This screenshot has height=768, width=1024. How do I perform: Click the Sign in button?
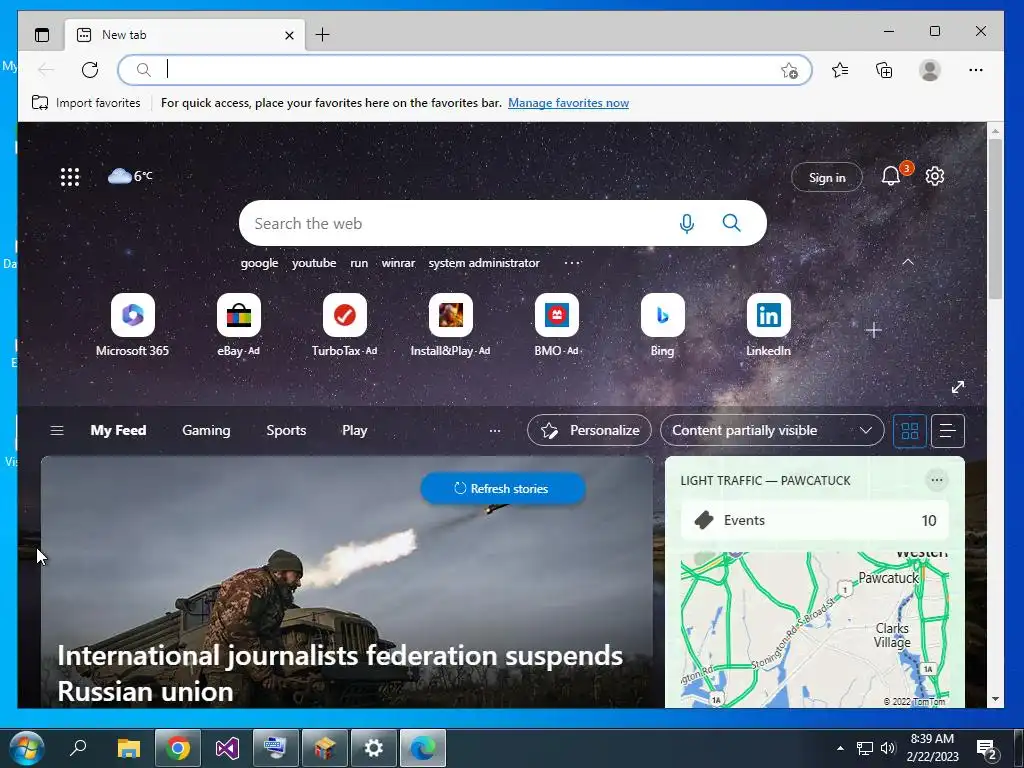coord(827,177)
